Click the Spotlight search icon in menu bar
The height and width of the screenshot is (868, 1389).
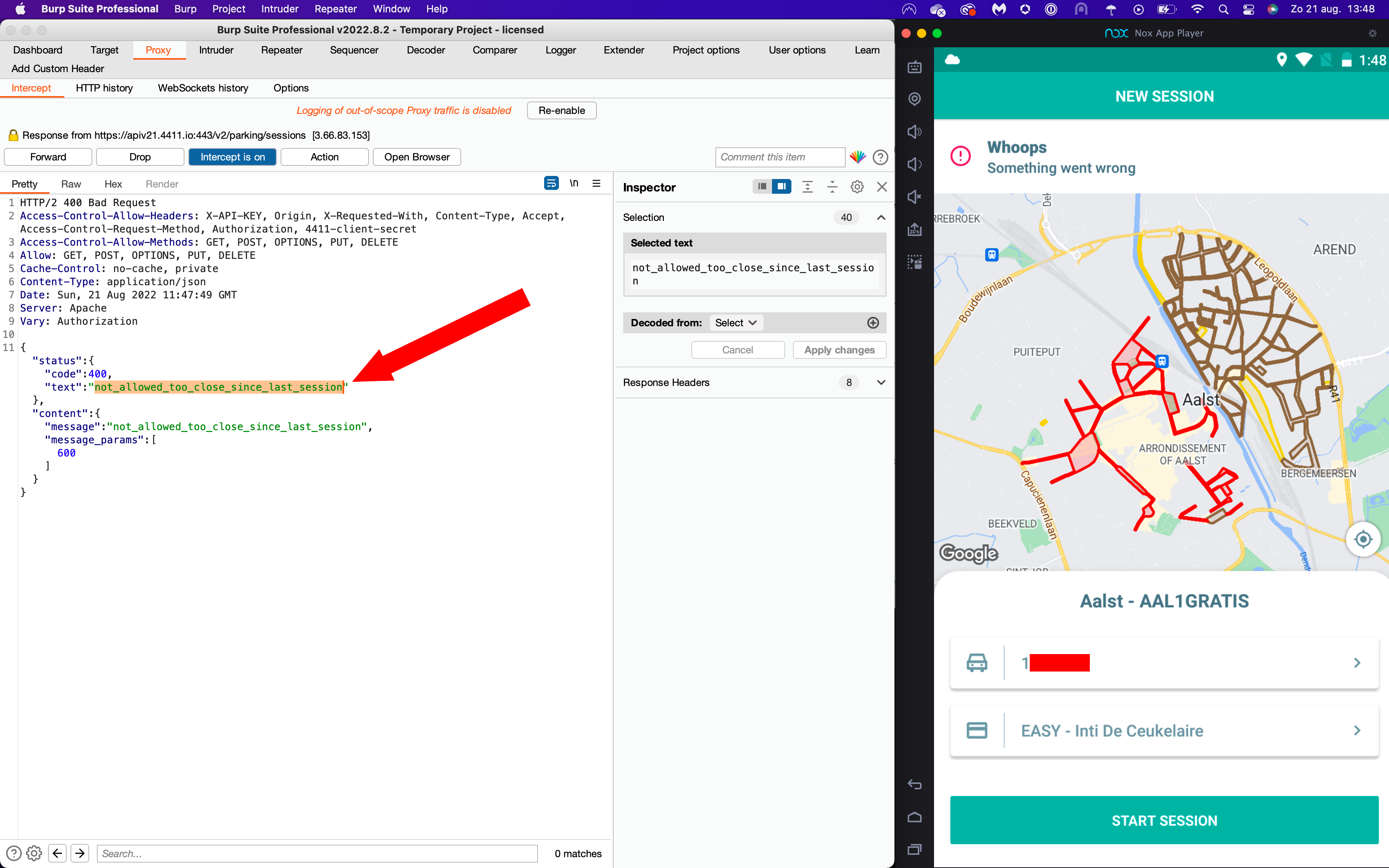pos(1223,9)
